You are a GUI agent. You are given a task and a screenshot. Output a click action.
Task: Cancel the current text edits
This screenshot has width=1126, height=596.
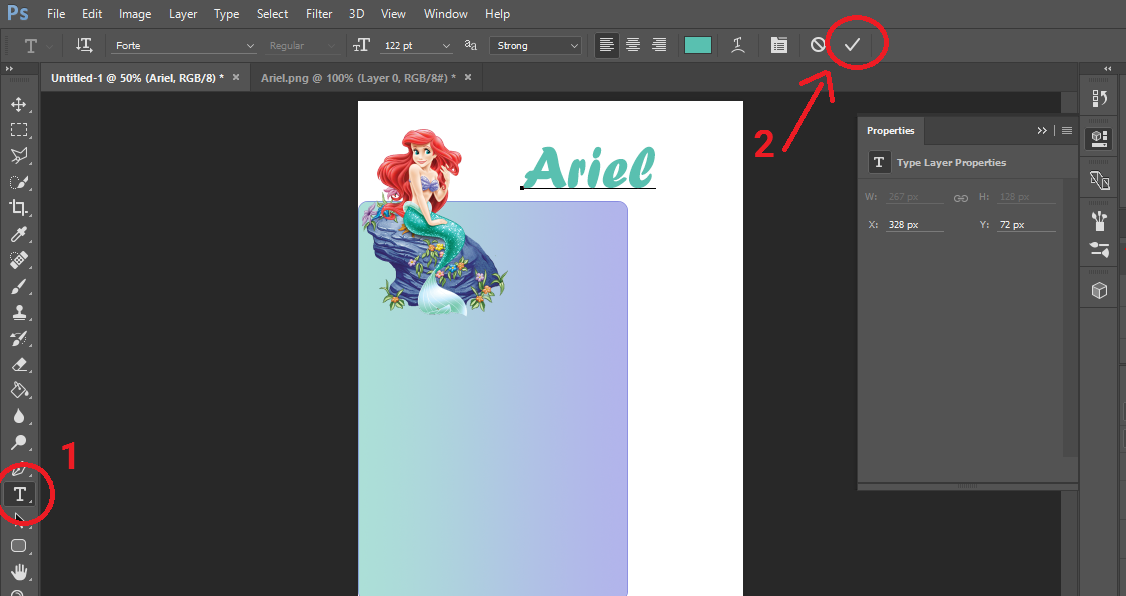click(x=818, y=45)
